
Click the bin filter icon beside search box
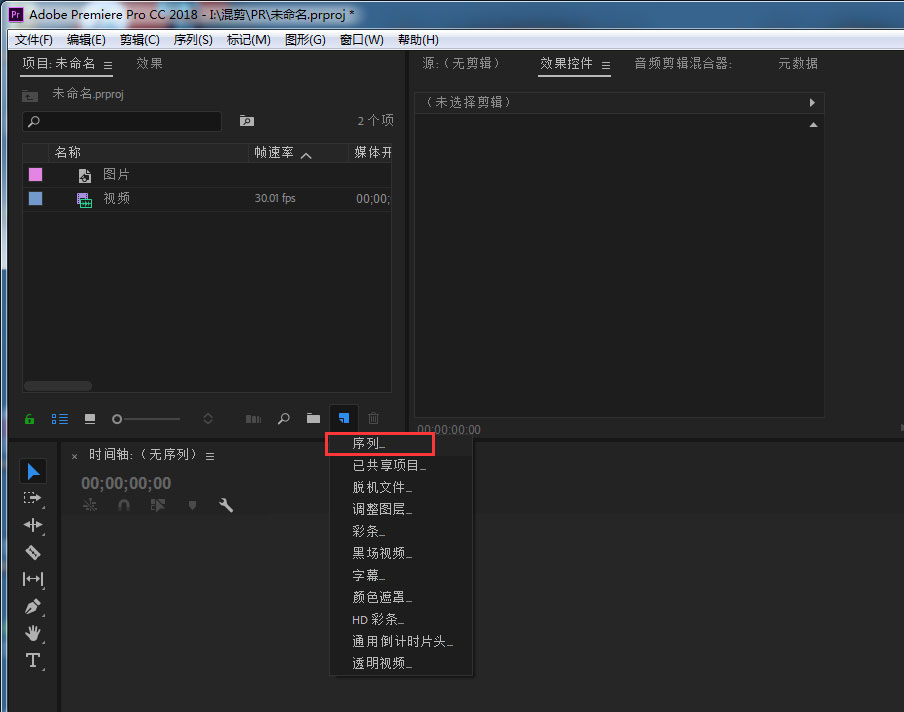click(x=247, y=120)
